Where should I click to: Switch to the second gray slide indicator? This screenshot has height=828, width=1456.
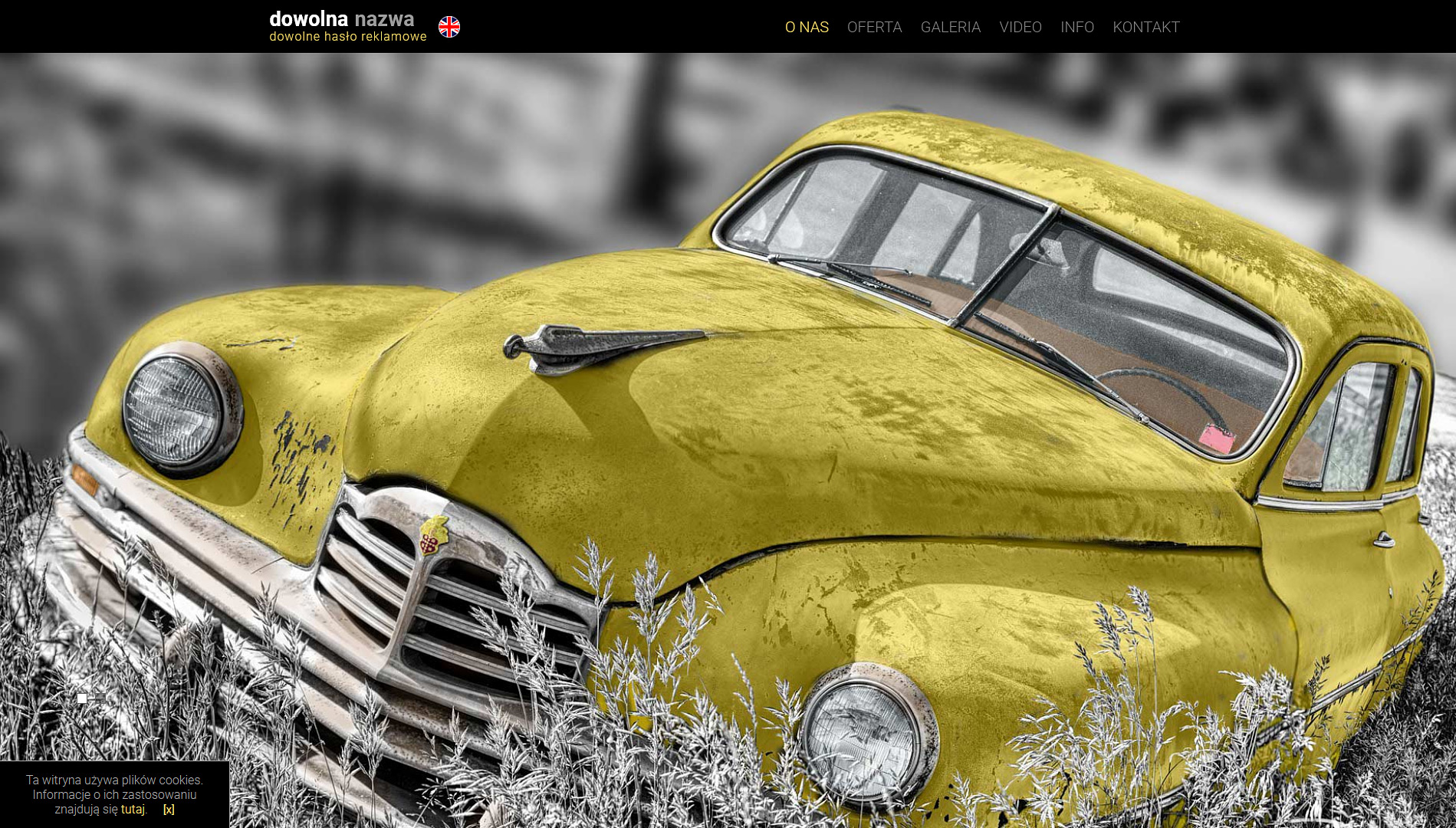[100, 698]
